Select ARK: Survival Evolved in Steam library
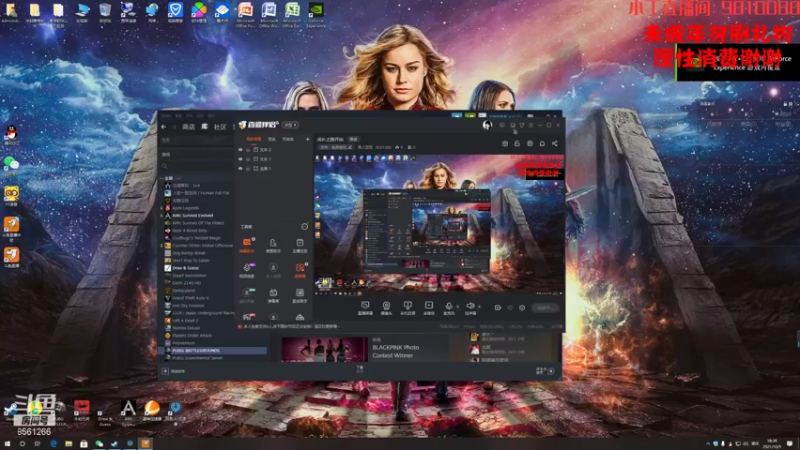800x450 pixels. [x=192, y=215]
